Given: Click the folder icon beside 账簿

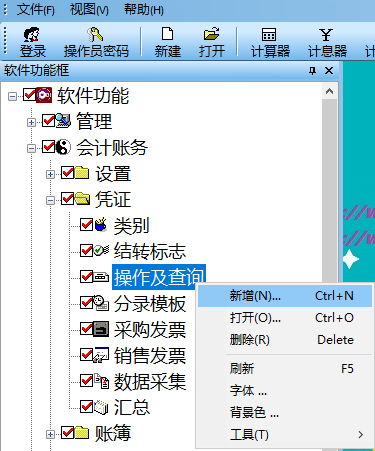Looking at the screenshot, I should click(x=82, y=433).
